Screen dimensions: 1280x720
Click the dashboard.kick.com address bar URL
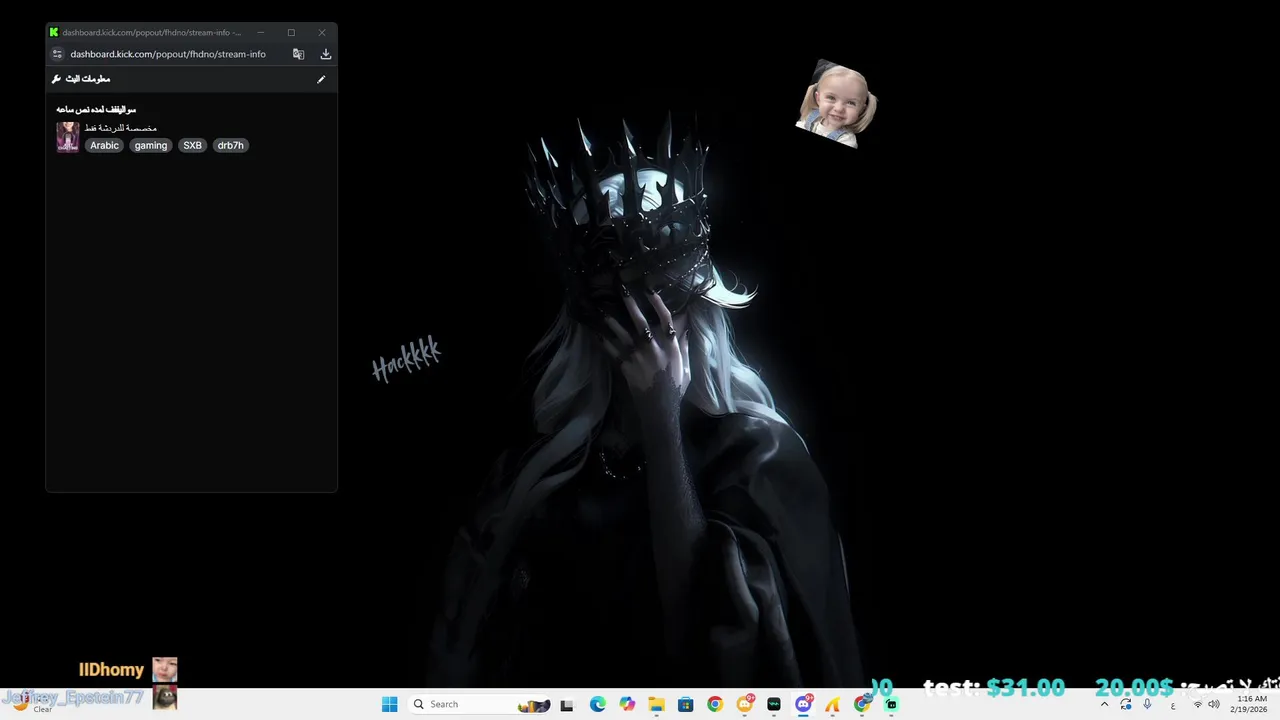coord(168,54)
